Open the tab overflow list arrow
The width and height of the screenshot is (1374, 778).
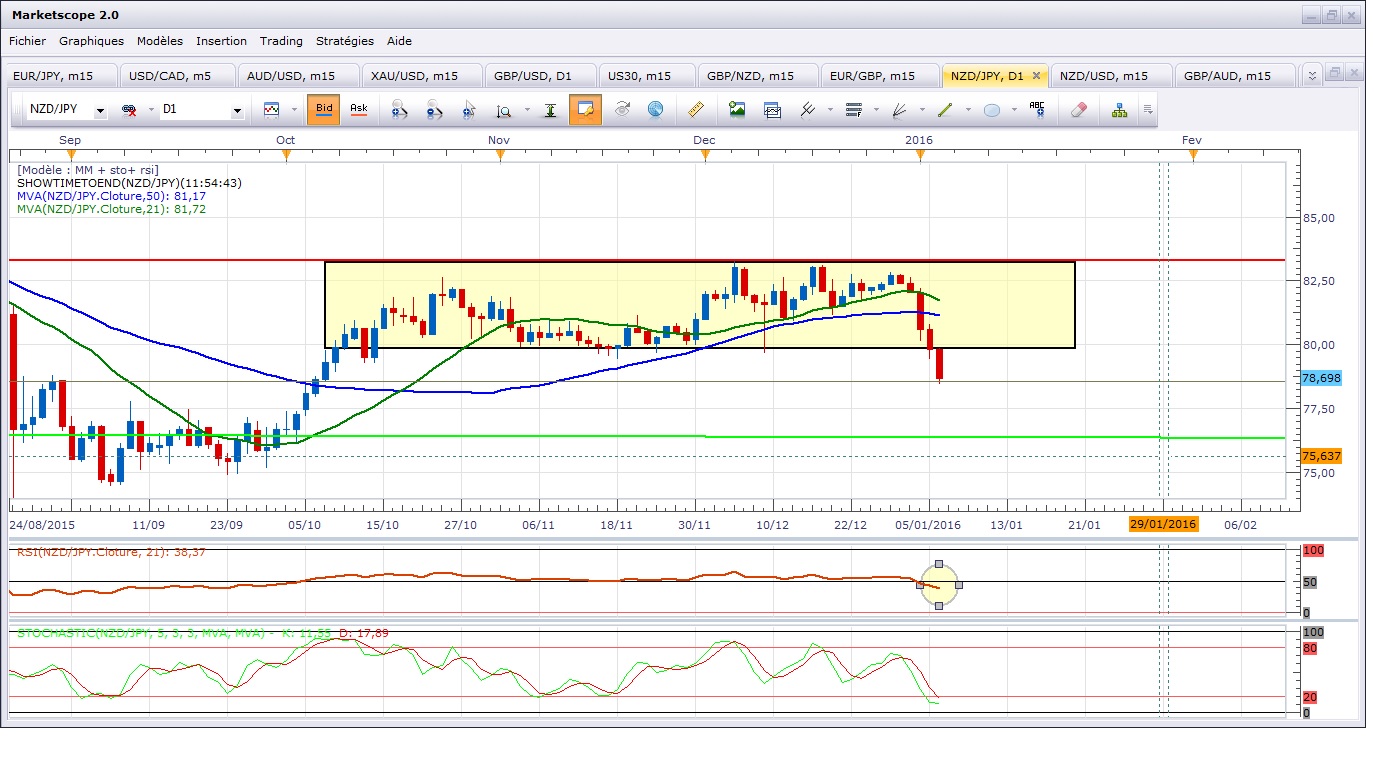coord(1313,75)
